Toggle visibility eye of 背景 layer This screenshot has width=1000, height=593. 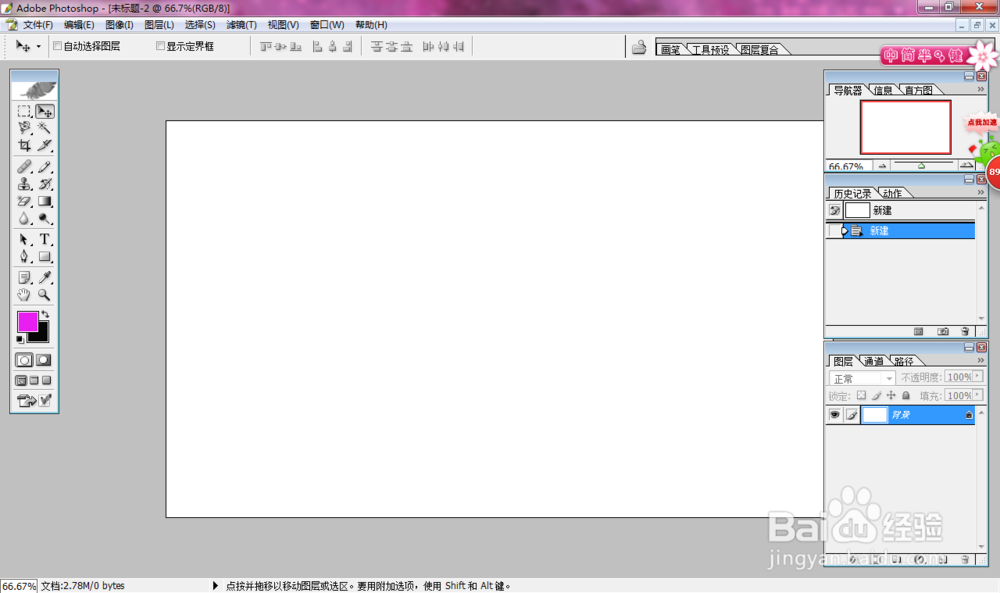(834, 415)
